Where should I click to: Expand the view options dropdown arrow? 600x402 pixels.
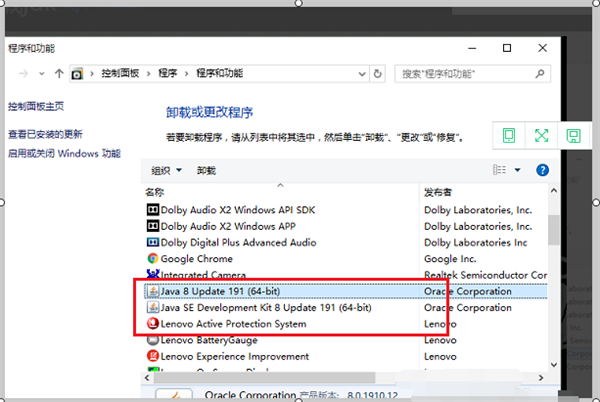517,170
